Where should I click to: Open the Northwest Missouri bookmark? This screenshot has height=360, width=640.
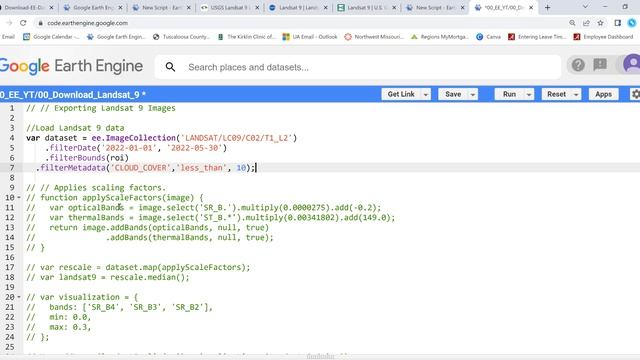[374, 37]
